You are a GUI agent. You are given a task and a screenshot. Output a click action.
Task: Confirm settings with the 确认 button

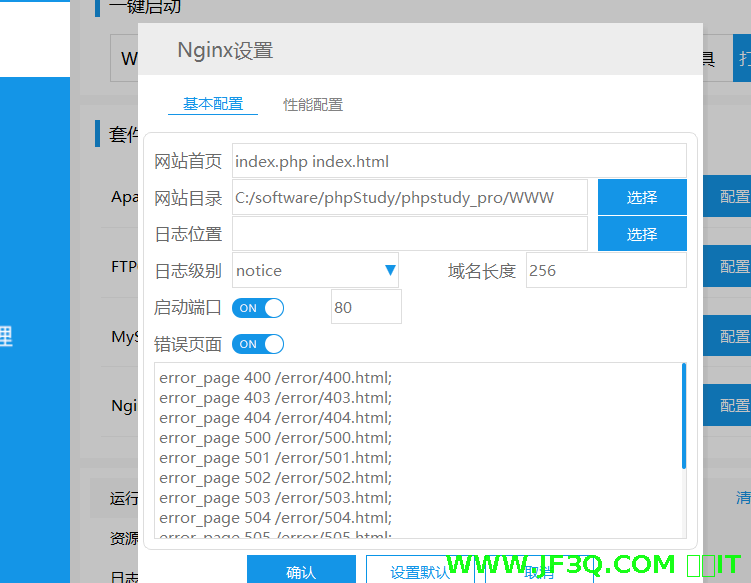point(301,572)
